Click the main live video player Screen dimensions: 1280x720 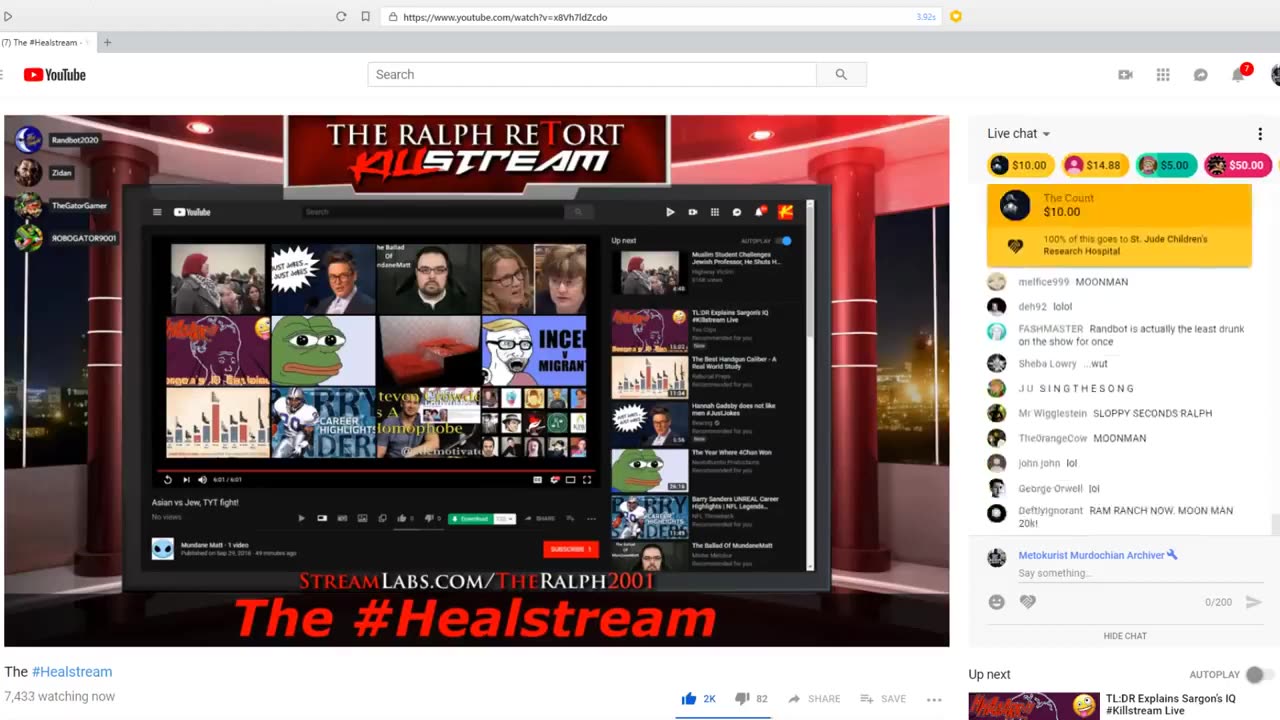(x=477, y=381)
